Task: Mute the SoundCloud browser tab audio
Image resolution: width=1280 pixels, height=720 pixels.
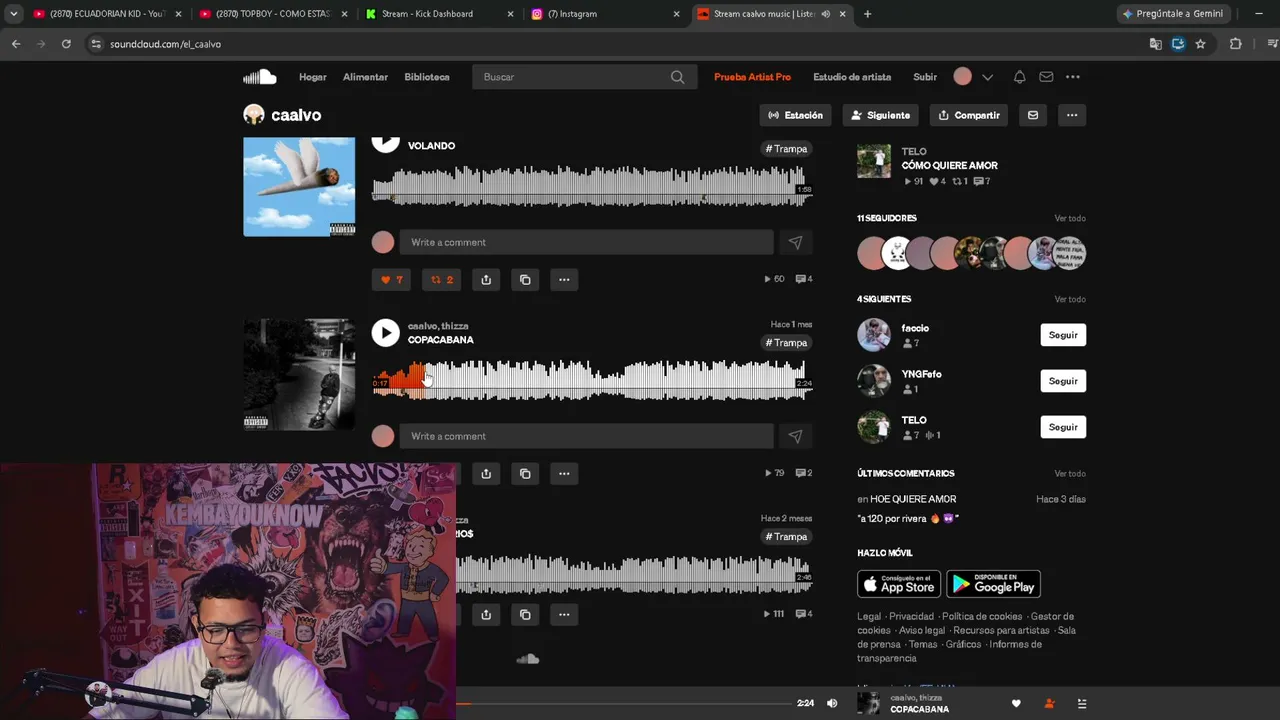Action: click(x=825, y=14)
